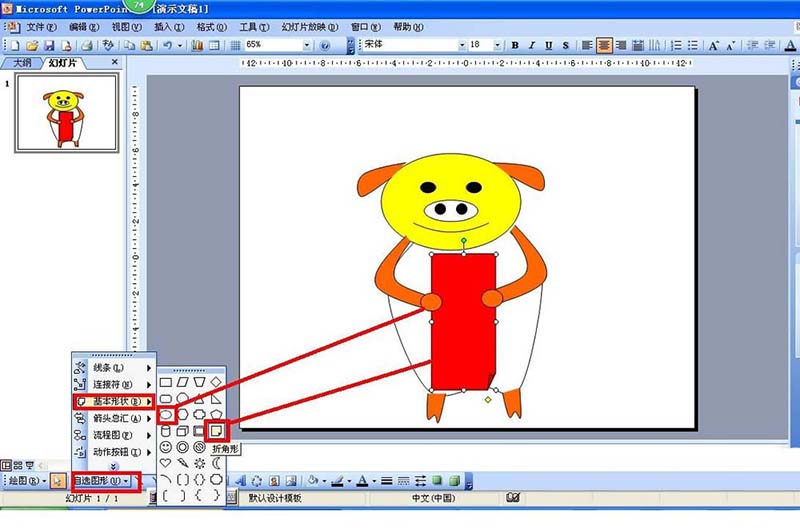Toggle the show grid icon

click(x=235, y=45)
